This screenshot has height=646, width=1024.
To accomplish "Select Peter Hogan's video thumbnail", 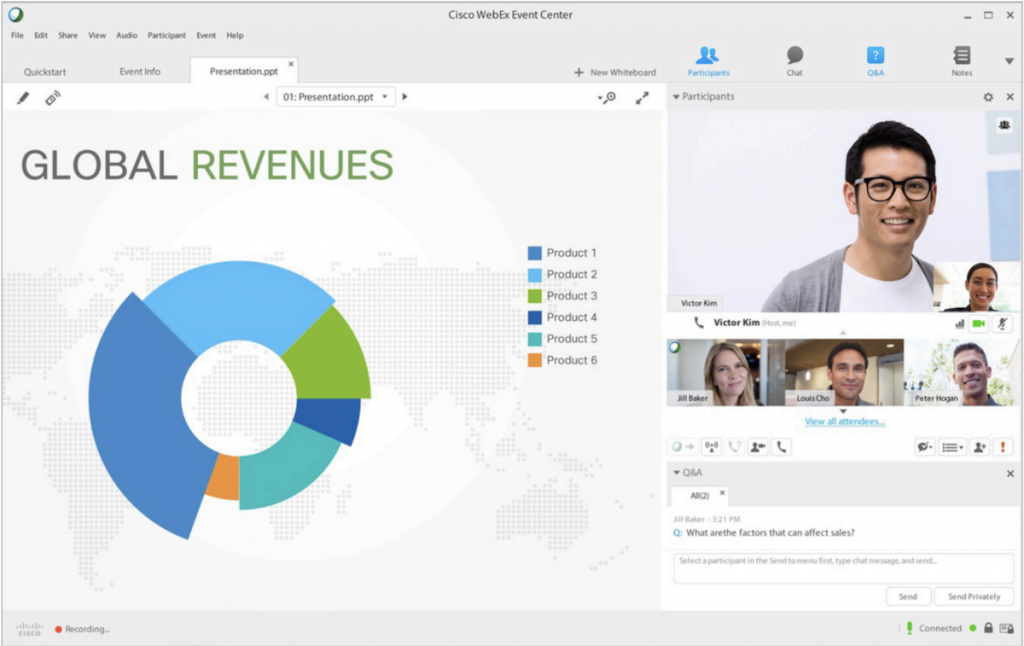I will [961, 372].
